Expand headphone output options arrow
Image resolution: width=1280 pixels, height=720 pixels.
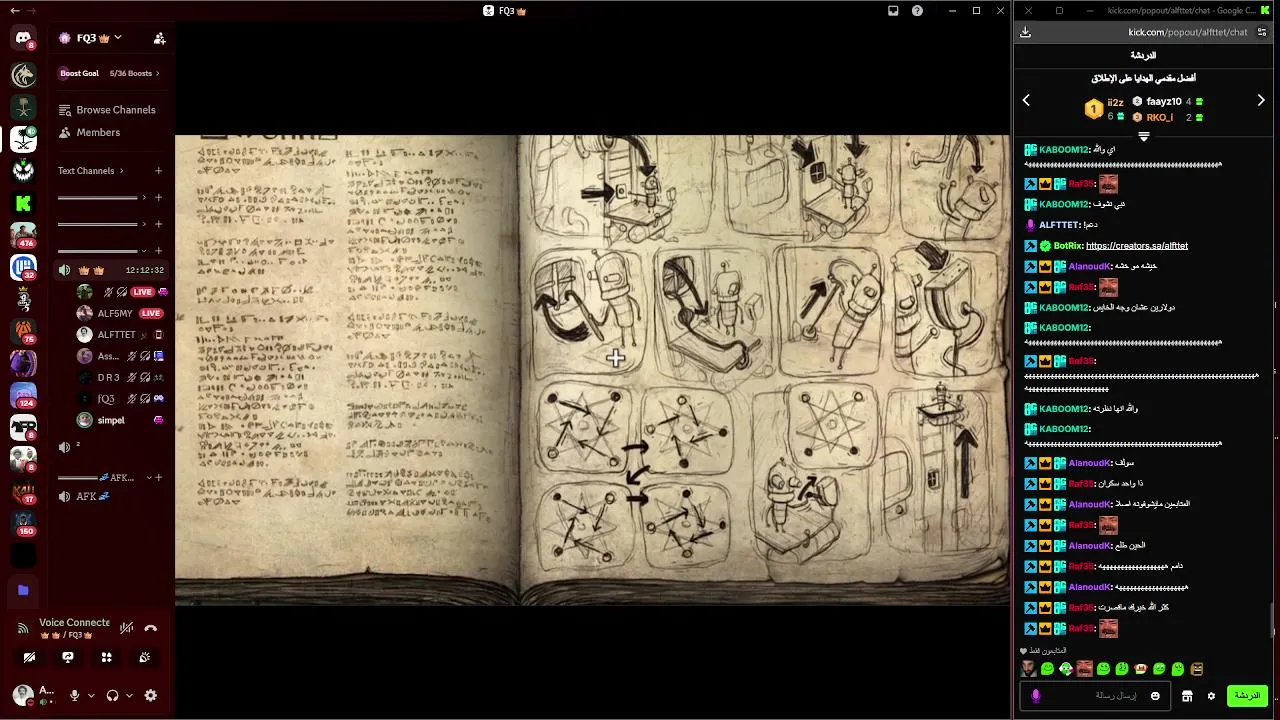click(129, 696)
